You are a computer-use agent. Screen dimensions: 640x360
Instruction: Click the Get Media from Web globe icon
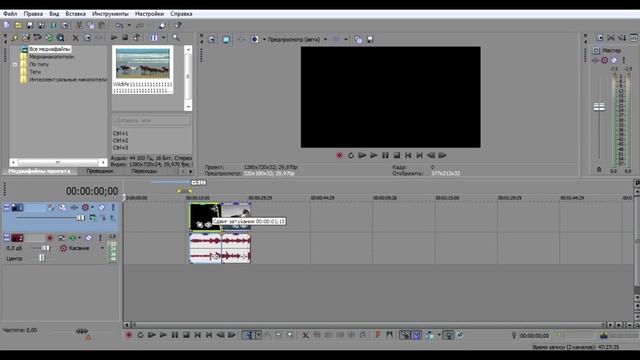tap(49, 38)
